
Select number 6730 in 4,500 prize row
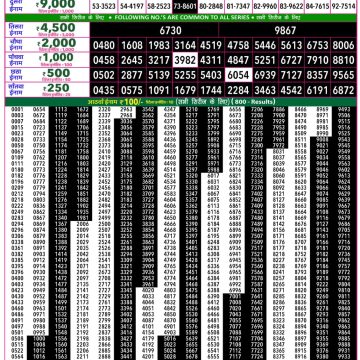pyautogui.click(x=170, y=30)
